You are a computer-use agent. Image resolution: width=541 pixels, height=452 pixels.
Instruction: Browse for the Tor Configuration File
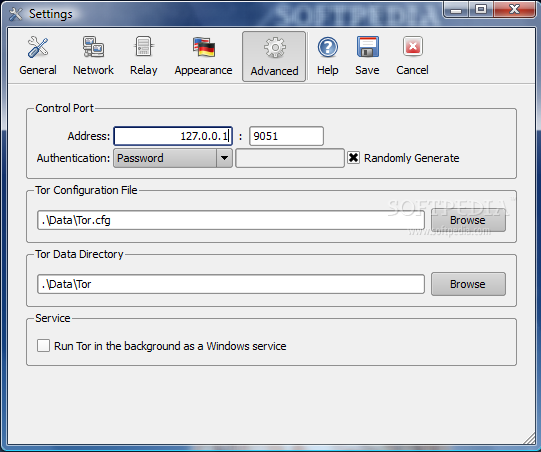(468, 220)
